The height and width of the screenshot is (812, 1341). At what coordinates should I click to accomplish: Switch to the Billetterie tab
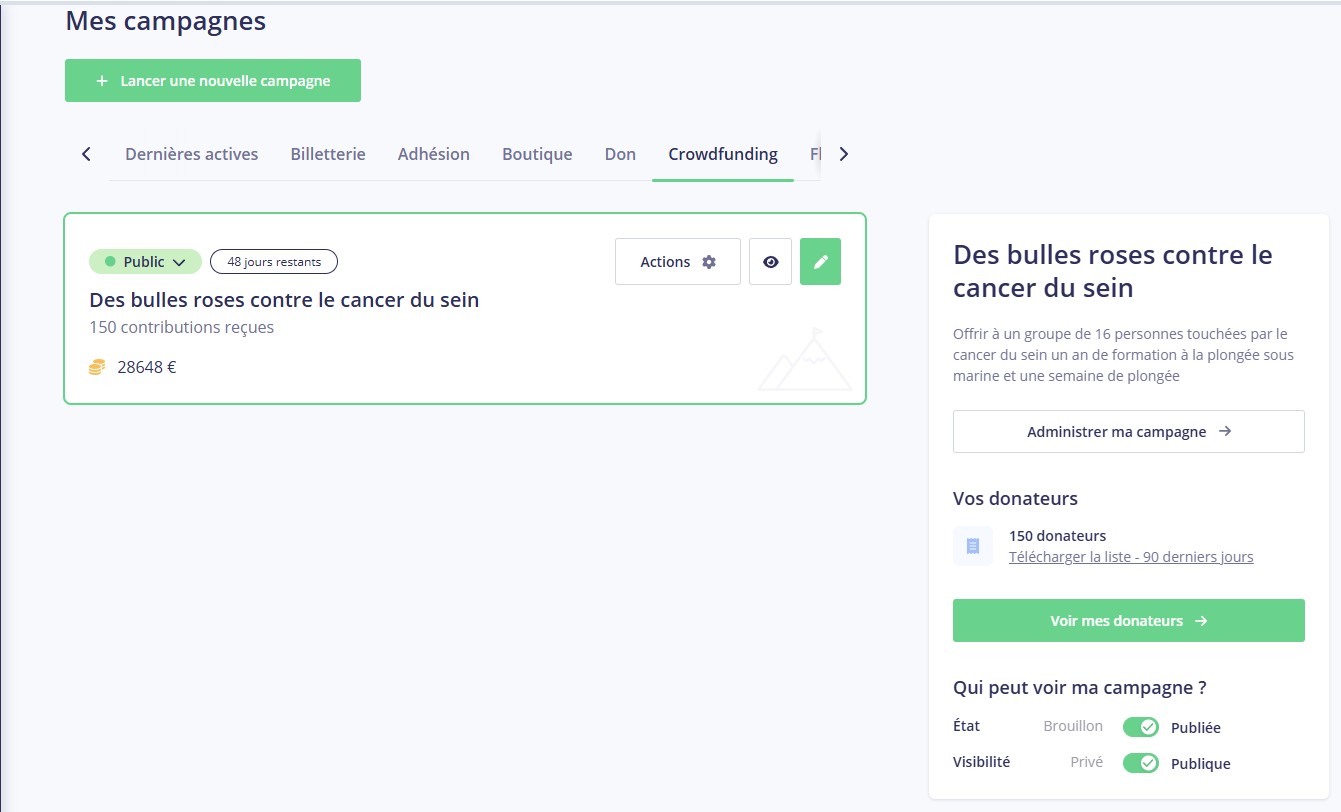tap(328, 154)
